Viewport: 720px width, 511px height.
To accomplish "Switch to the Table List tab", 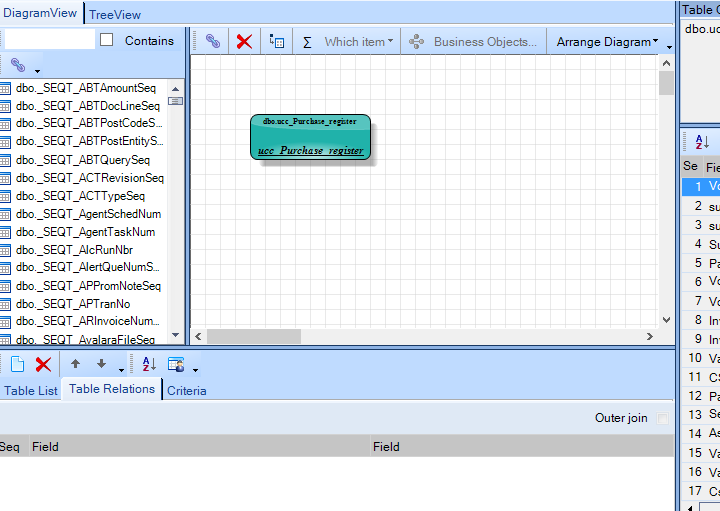I will click(31, 391).
